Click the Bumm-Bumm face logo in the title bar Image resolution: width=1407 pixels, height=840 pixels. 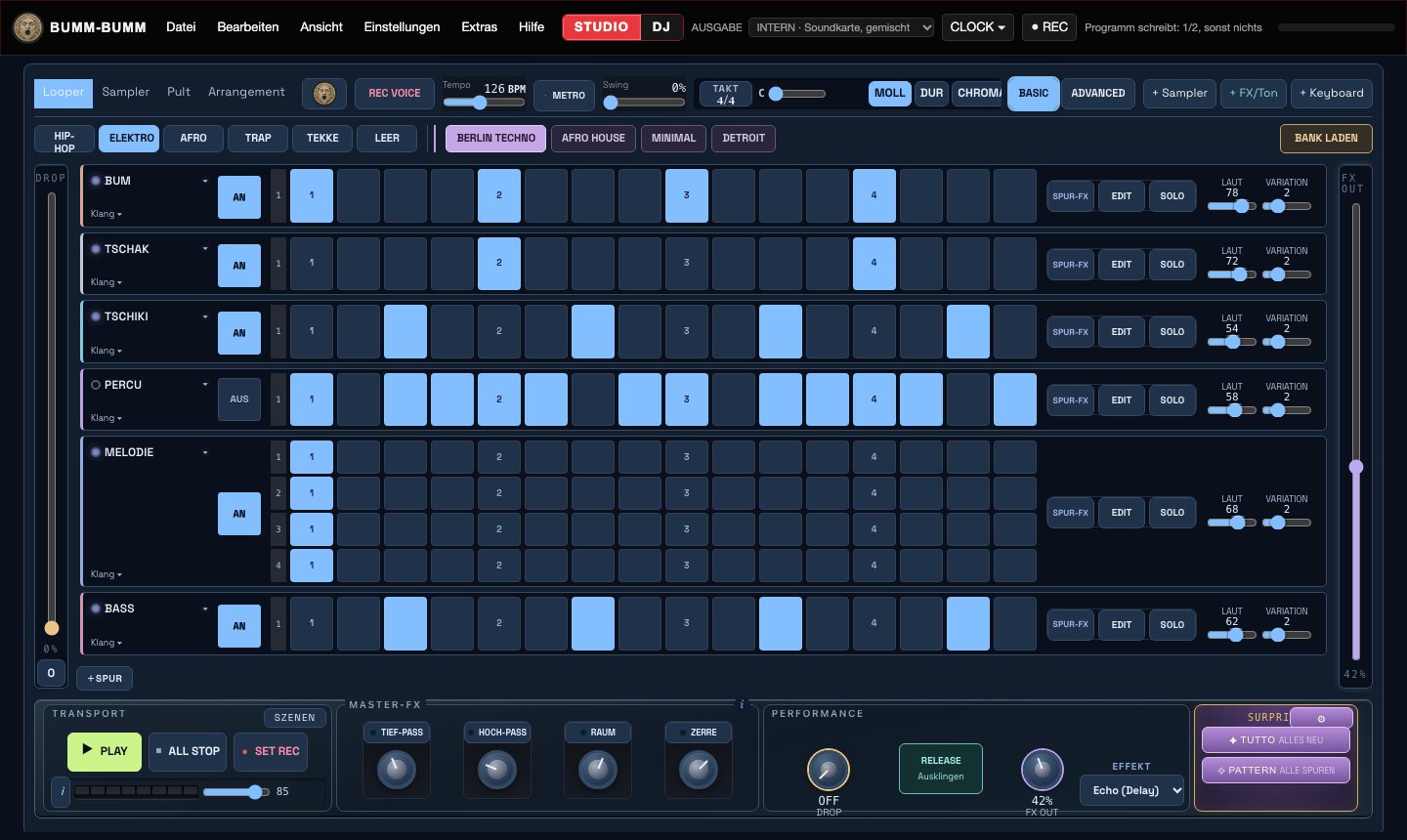(x=27, y=27)
